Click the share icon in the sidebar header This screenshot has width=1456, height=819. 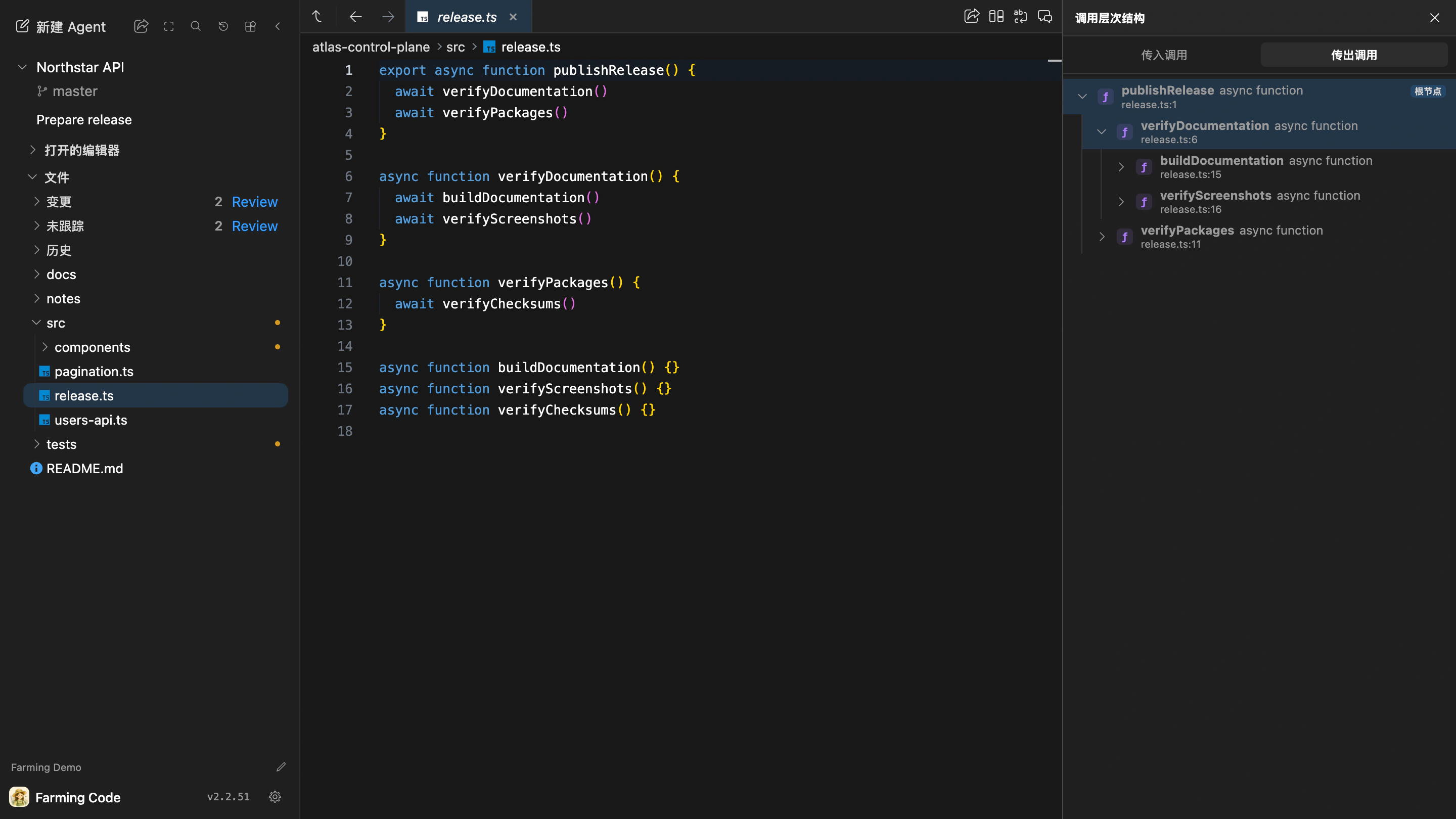[141, 26]
